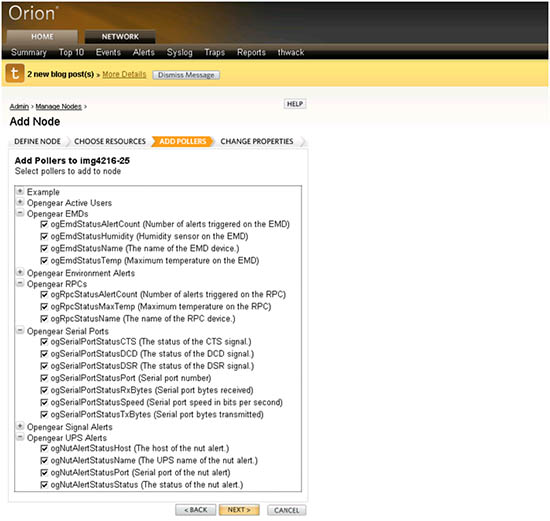Collapse Opengear RPCs group
The height and width of the screenshot is (521, 550).
point(20,283)
